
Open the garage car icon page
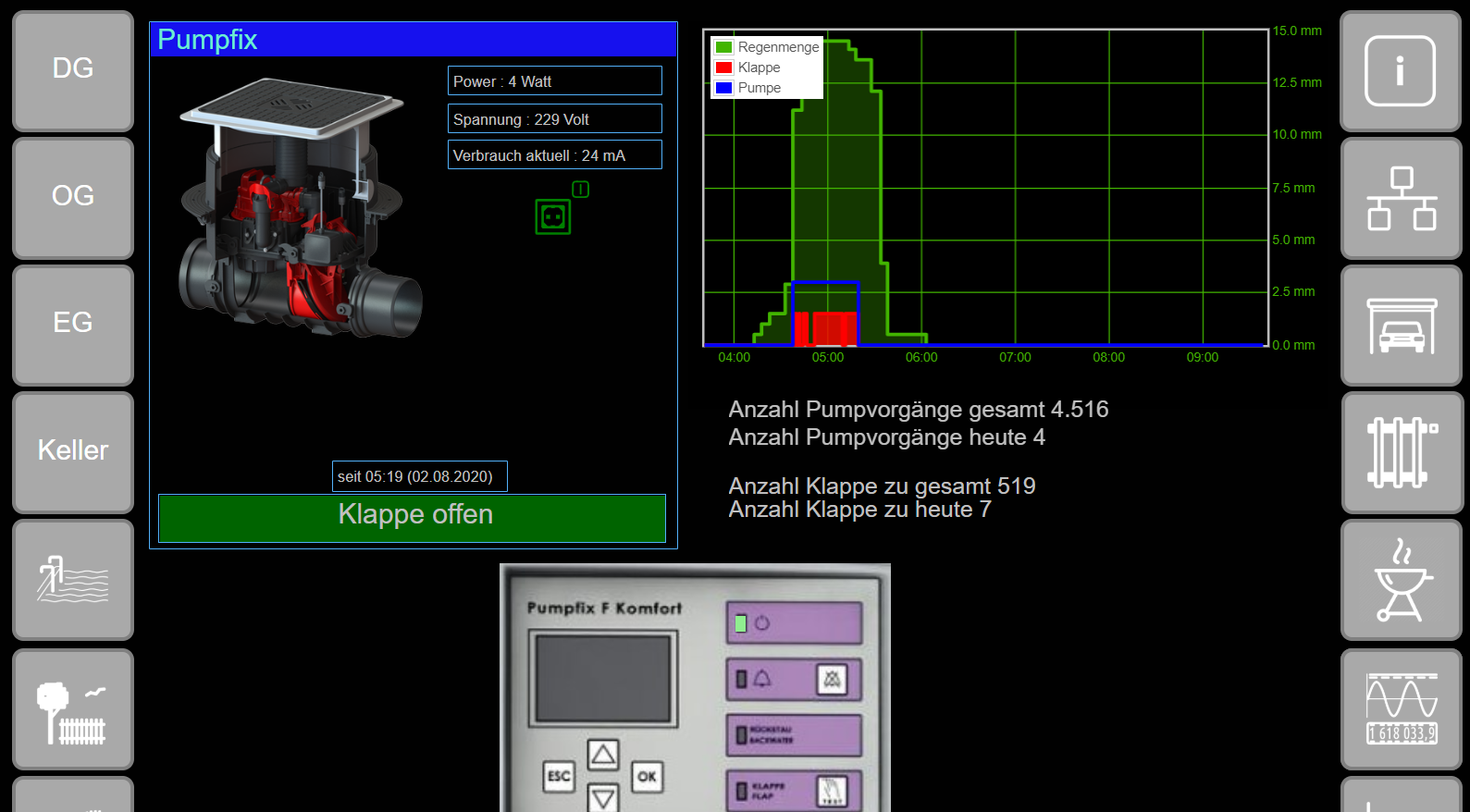[1402, 325]
